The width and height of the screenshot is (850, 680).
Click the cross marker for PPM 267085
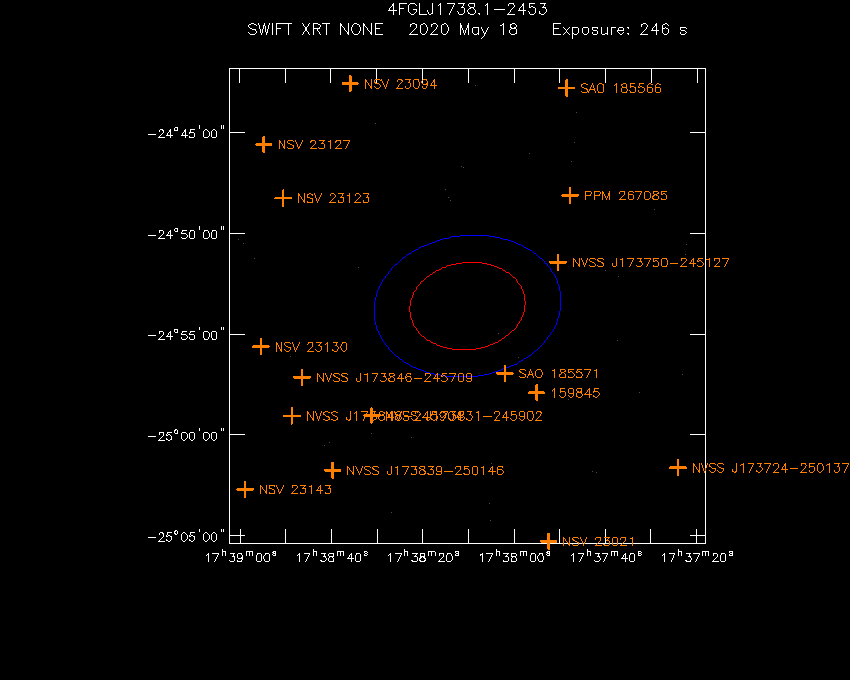[570, 195]
